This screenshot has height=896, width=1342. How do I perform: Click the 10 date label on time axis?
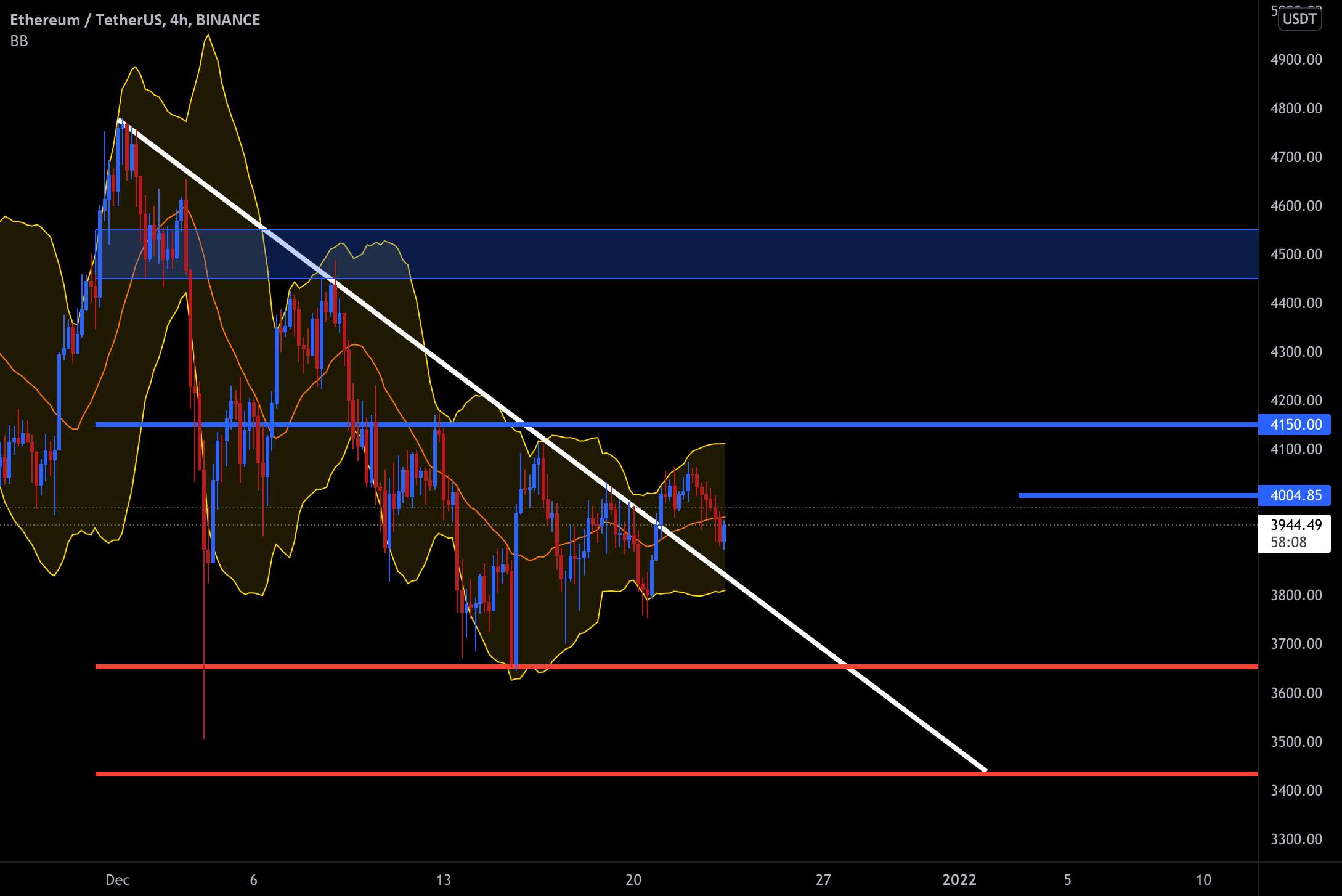point(1203,880)
